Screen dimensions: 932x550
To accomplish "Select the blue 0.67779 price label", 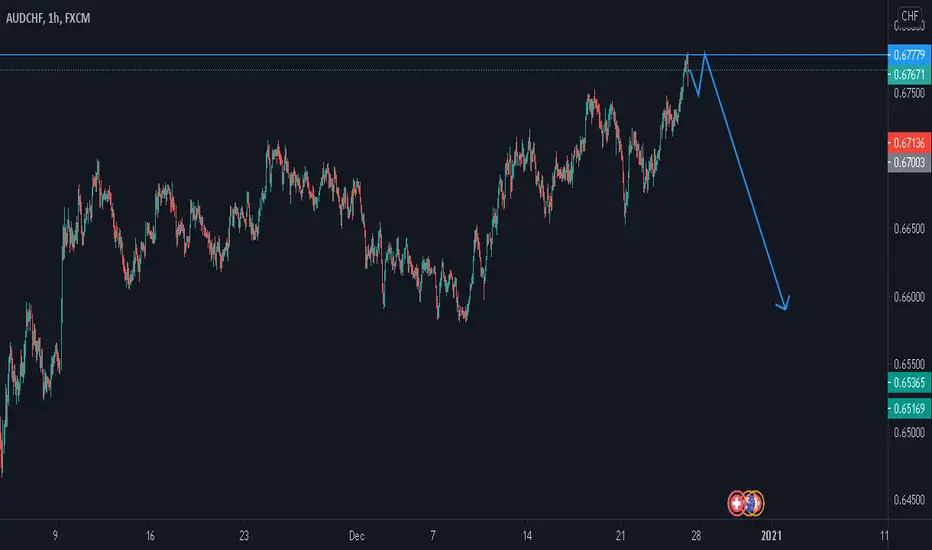I will click(x=909, y=55).
